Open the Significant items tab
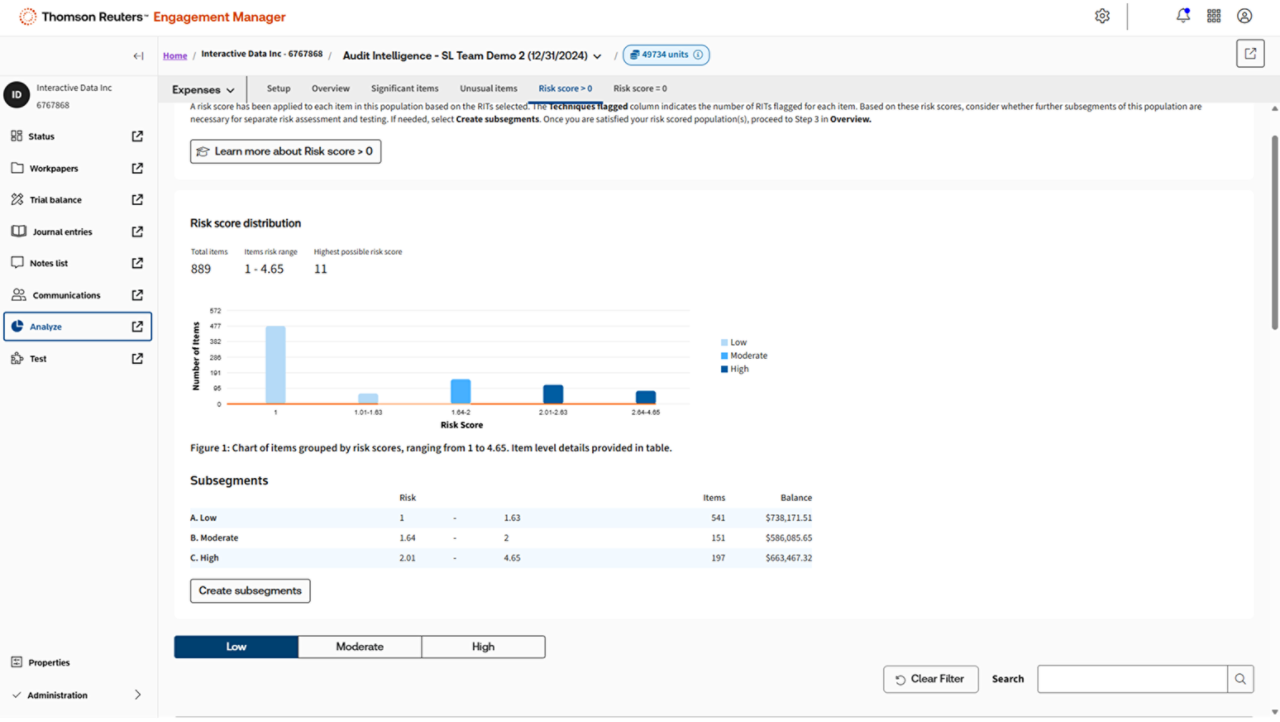The height and width of the screenshot is (722, 1280). [x=404, y=89]
